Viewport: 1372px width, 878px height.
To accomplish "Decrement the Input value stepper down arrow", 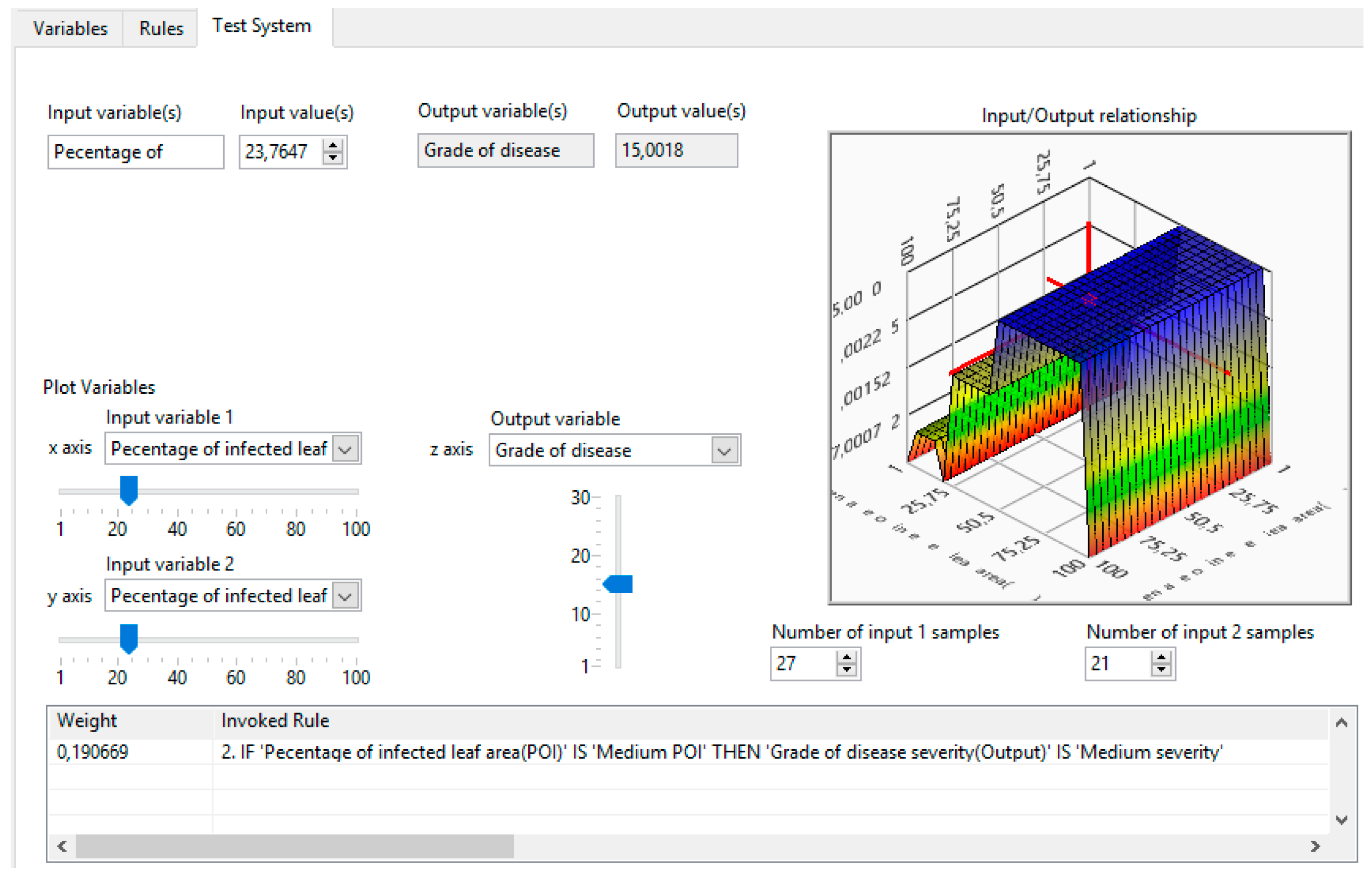I will tap(333, 158).
